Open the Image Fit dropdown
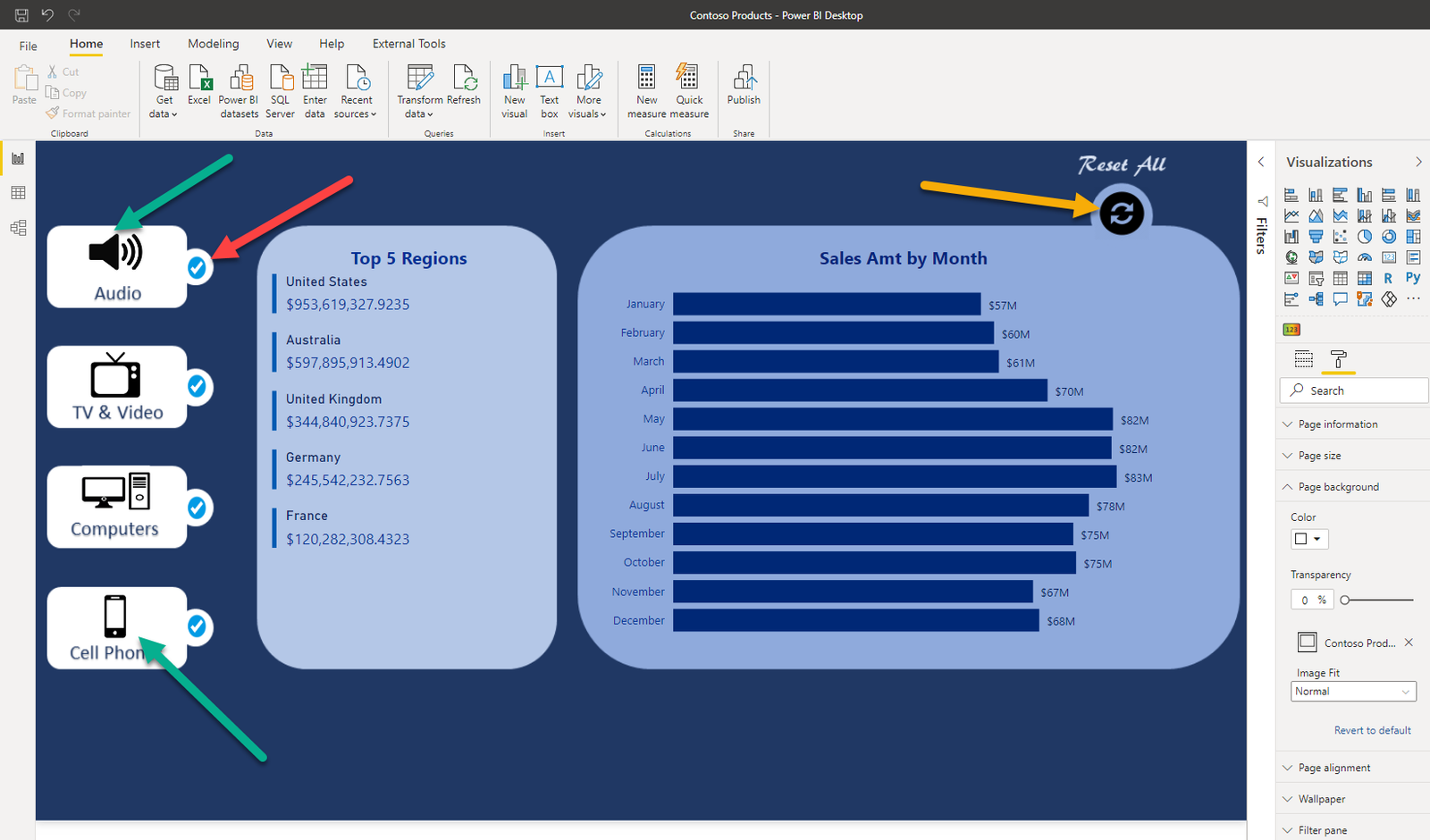 tap(1354, 692)
